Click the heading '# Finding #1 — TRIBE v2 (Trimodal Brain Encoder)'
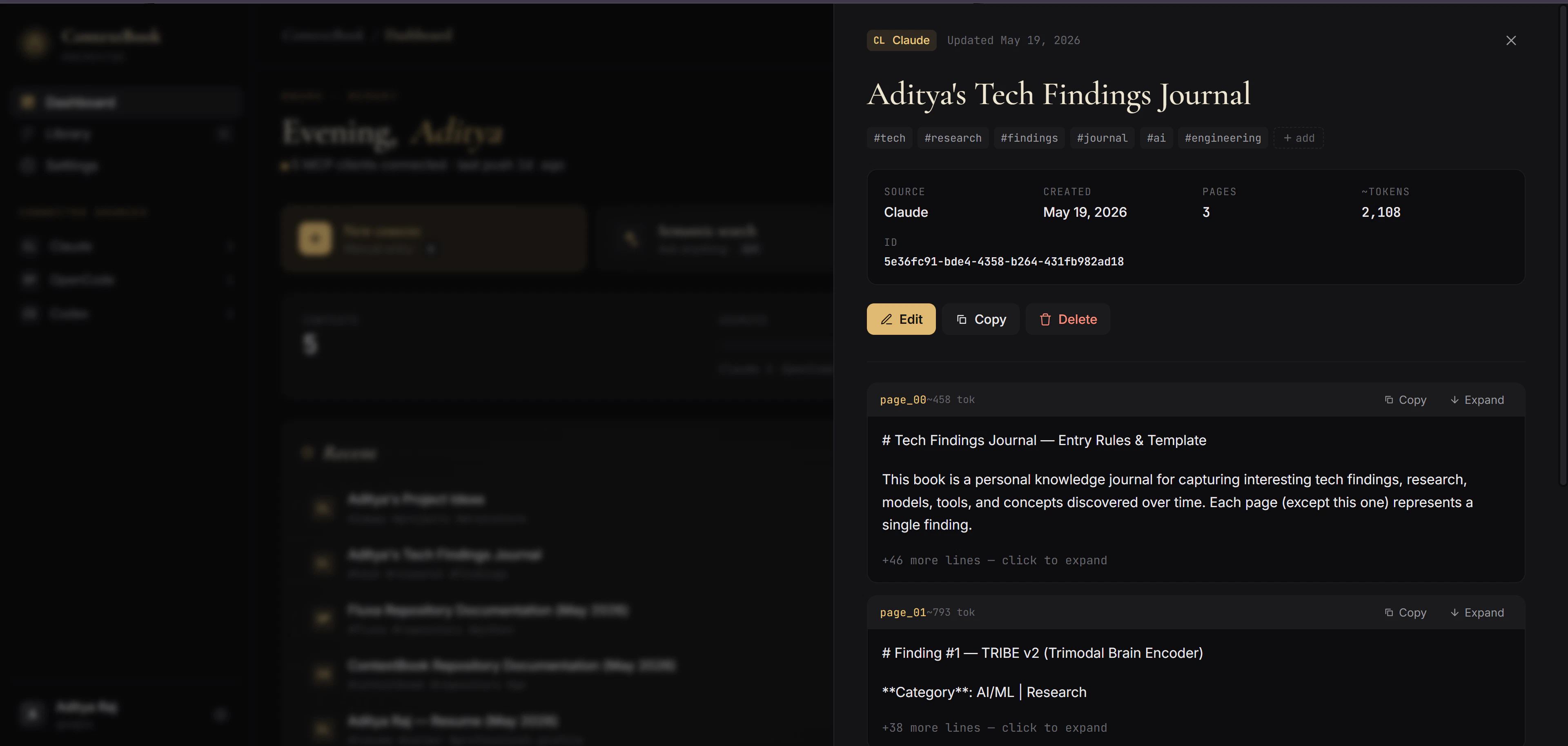1568x746 pixels. (1042, 653)
